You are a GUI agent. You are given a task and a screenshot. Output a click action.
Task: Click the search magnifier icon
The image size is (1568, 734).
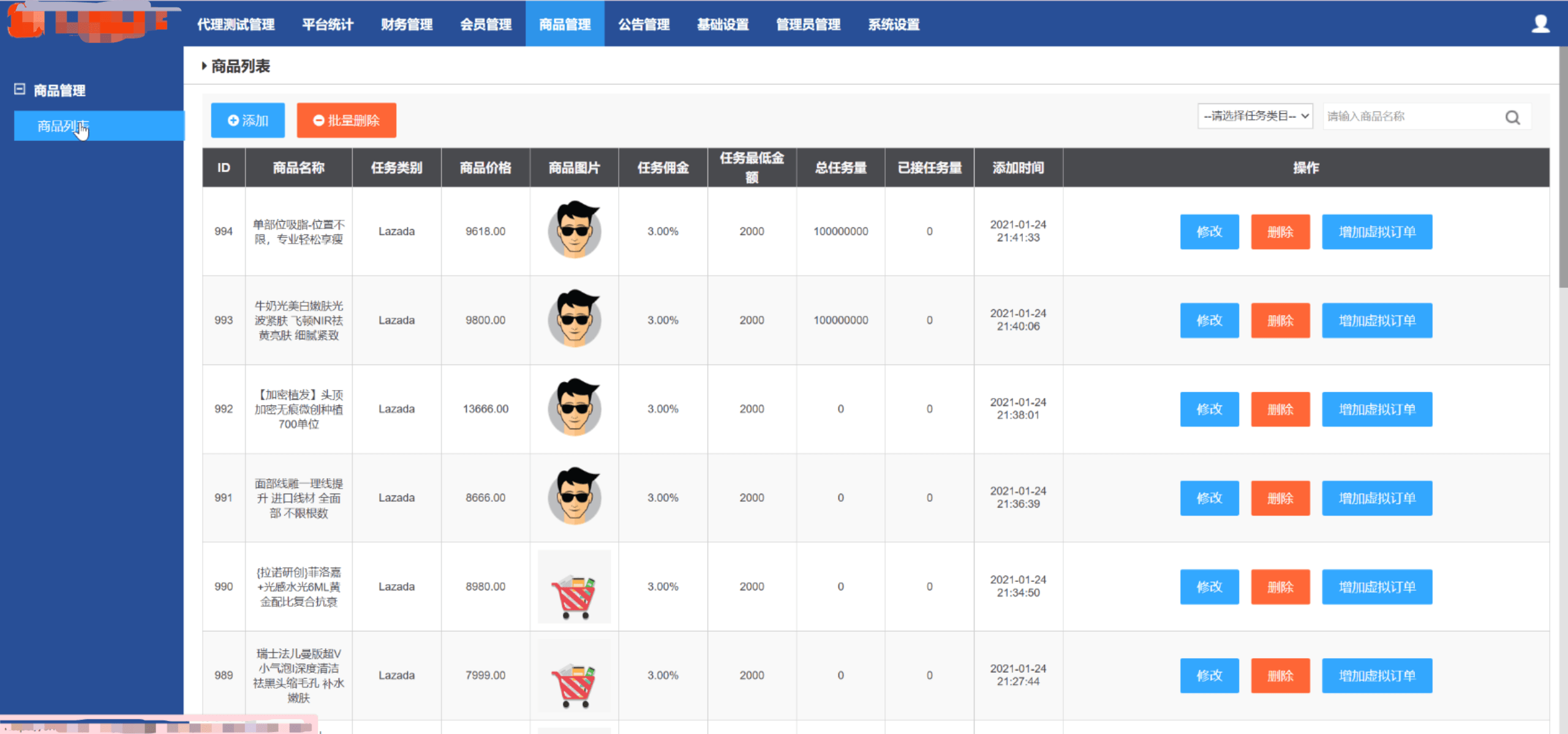coord(1512,118)
